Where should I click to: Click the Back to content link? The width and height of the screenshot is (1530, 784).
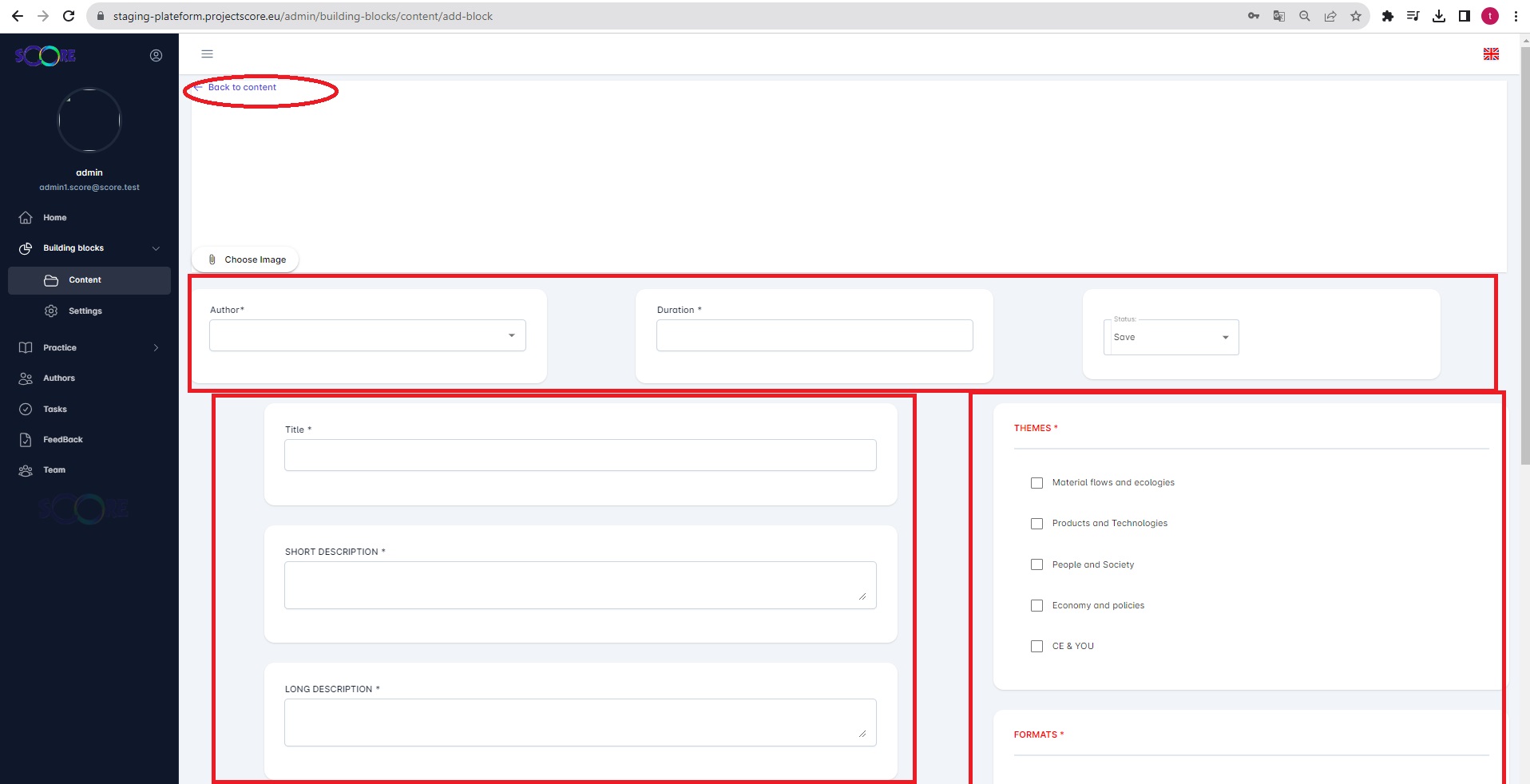[242, 88]
